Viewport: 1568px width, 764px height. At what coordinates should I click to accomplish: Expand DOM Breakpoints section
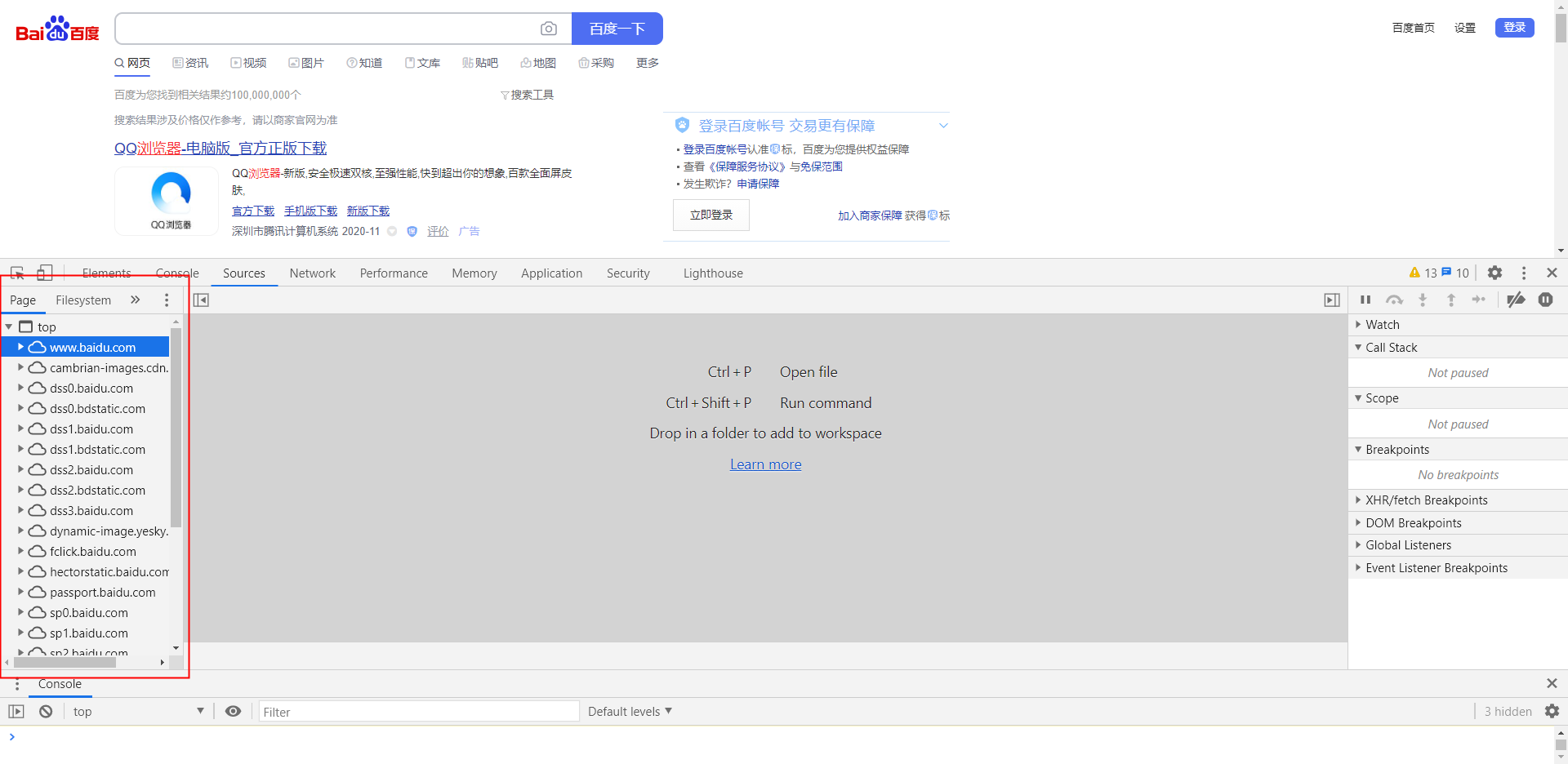pyautogui.click(x=1358, y=523)
